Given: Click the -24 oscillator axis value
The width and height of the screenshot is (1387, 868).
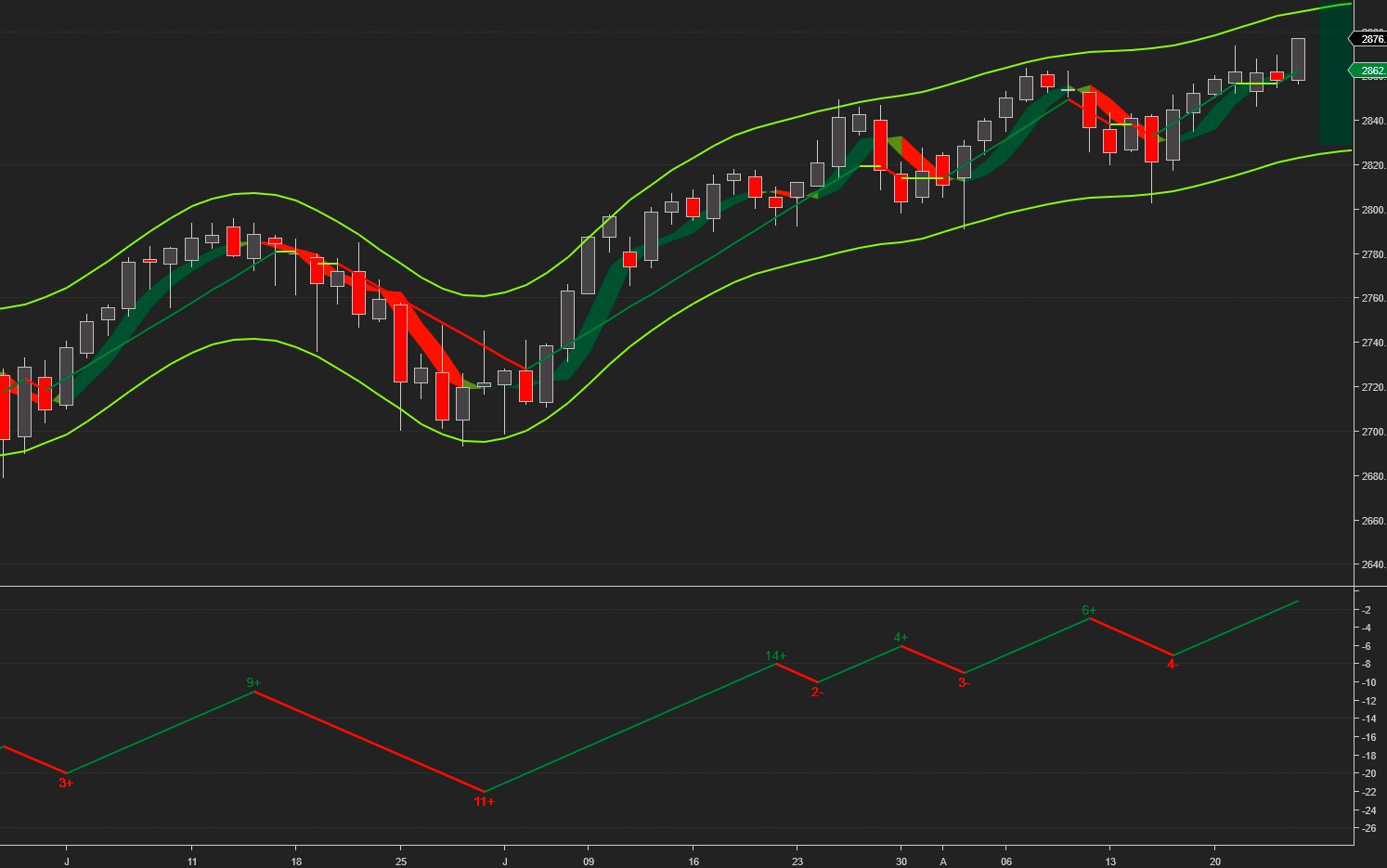Looking at the screenshot, I should pos(1370,810).
